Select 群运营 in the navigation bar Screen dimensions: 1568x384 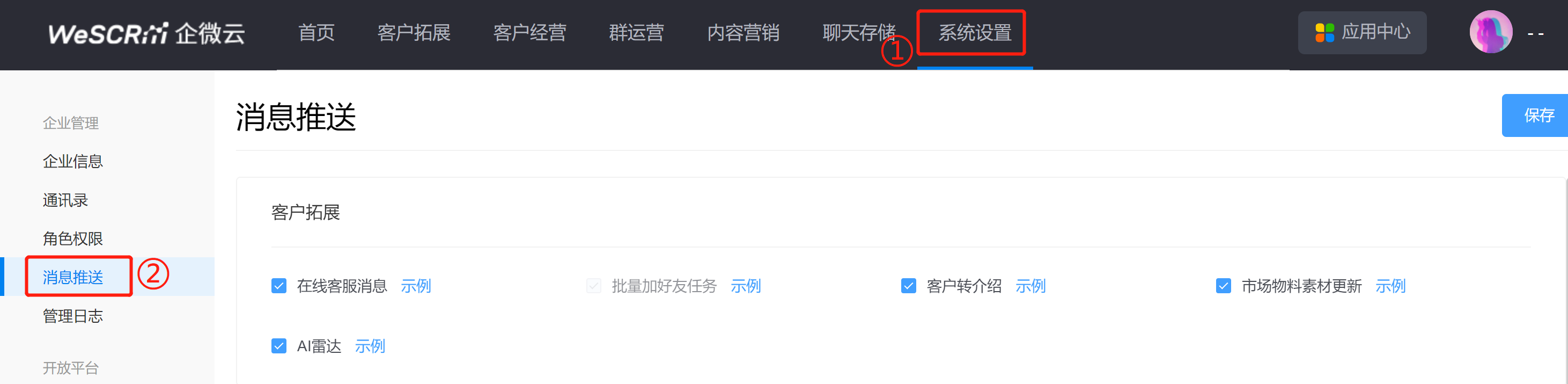pyautogui.click(x=637, y=33)
